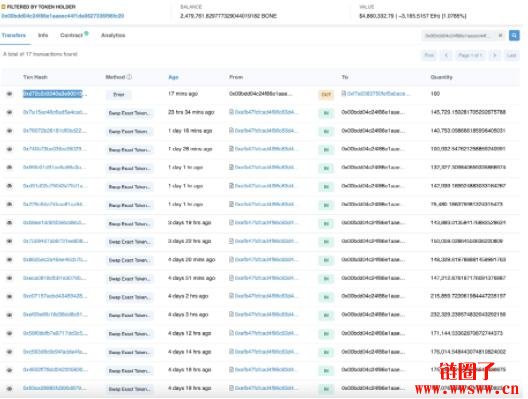Click From contract icon in 3 days 19 hrs row
Screen dimensions: 528x399
point(231,222)
